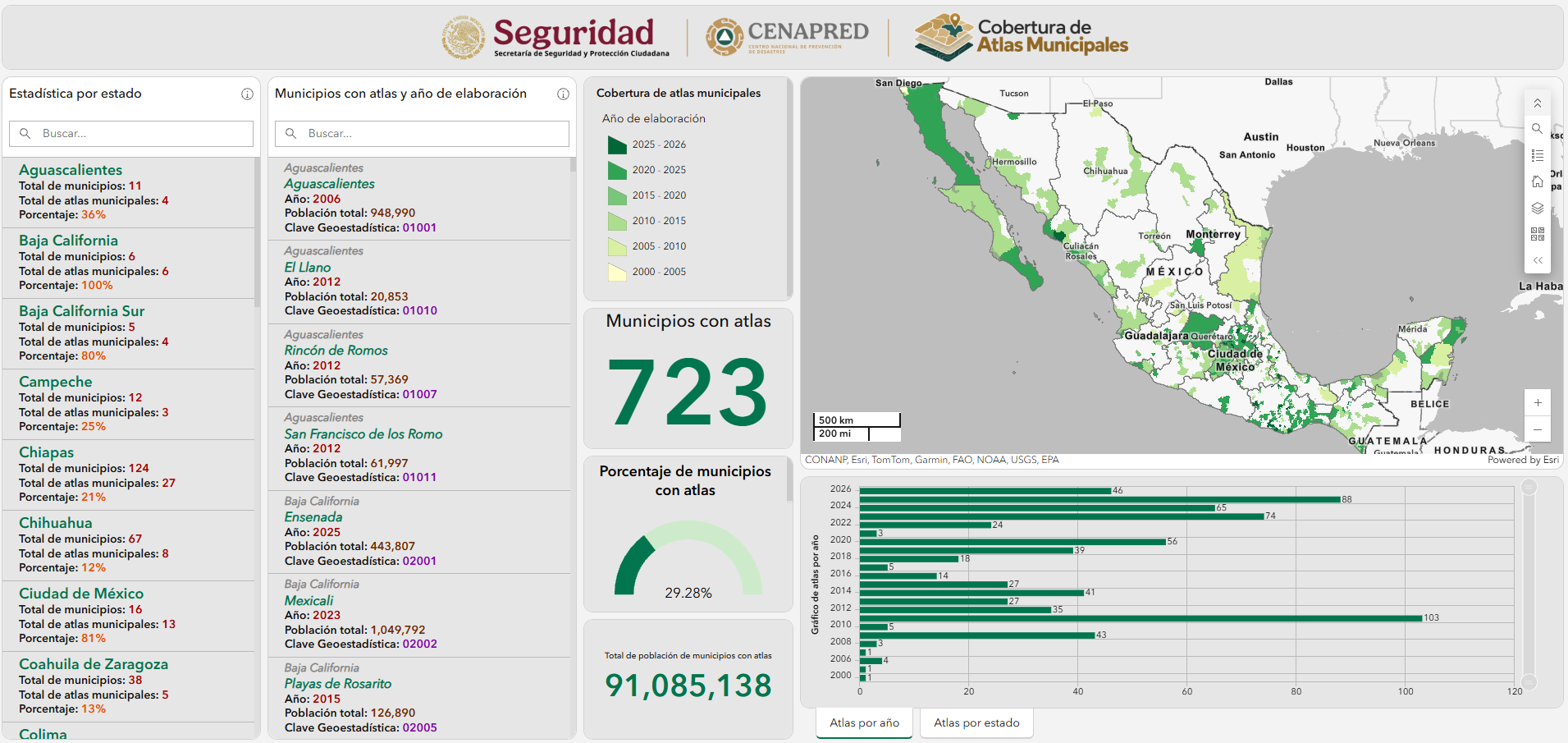Click the 2012 bar labeled 103
This screenshot has height=743, width=1568.
(1141, 618)
